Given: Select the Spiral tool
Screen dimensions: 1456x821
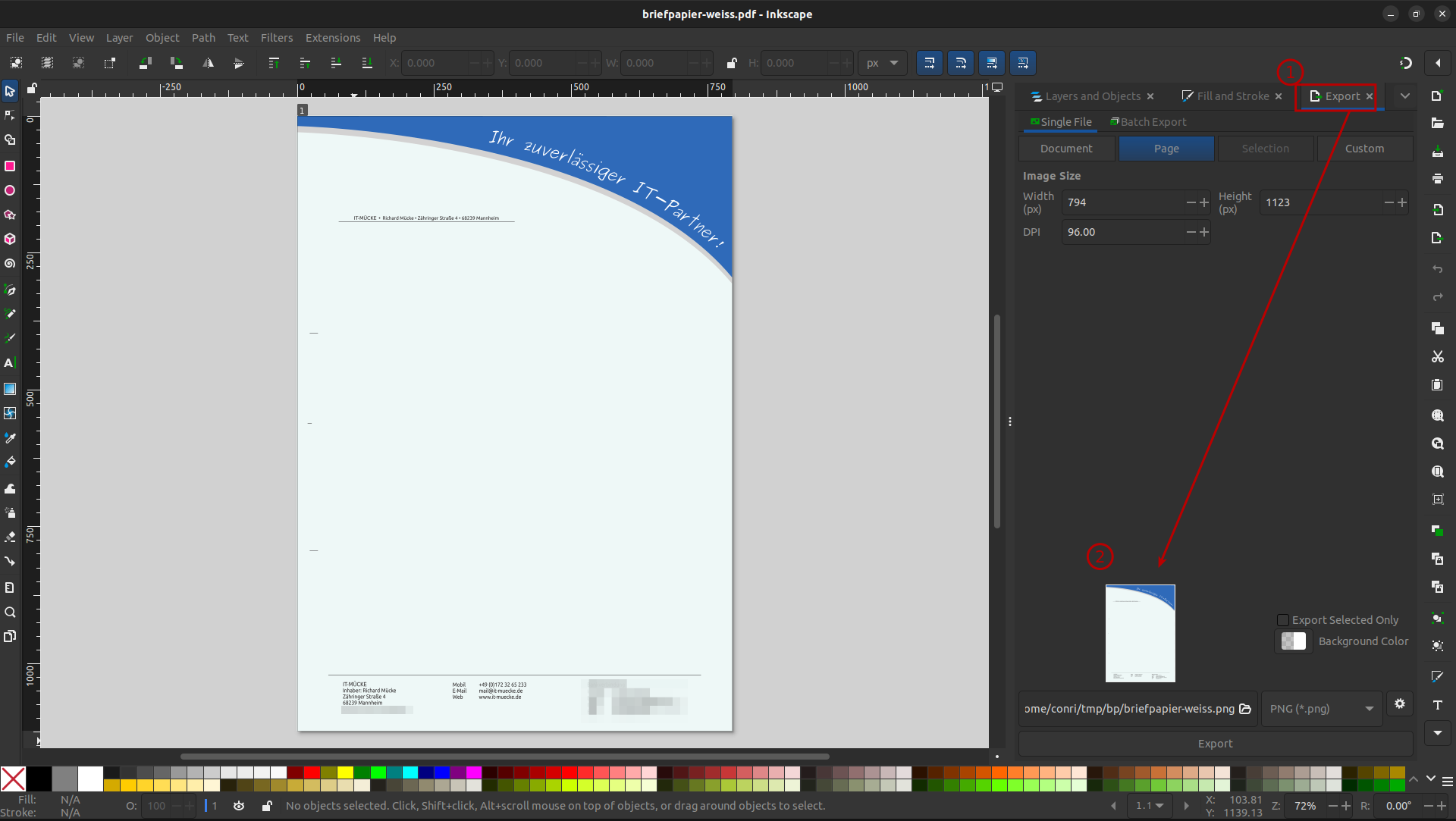Looking at the screenshot, I should click(x=10, y=264).
